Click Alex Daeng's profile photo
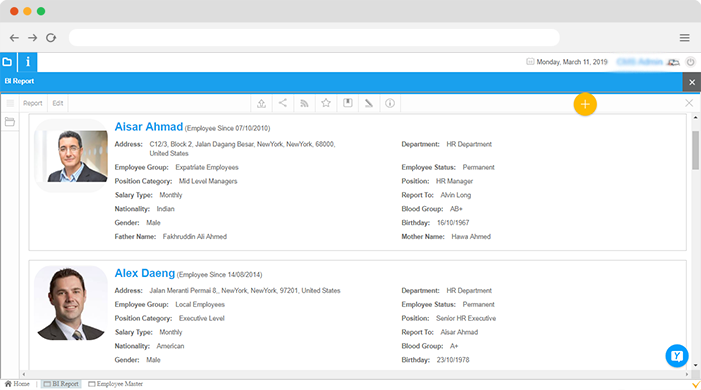The image size is (701, 390). [71, 303]
